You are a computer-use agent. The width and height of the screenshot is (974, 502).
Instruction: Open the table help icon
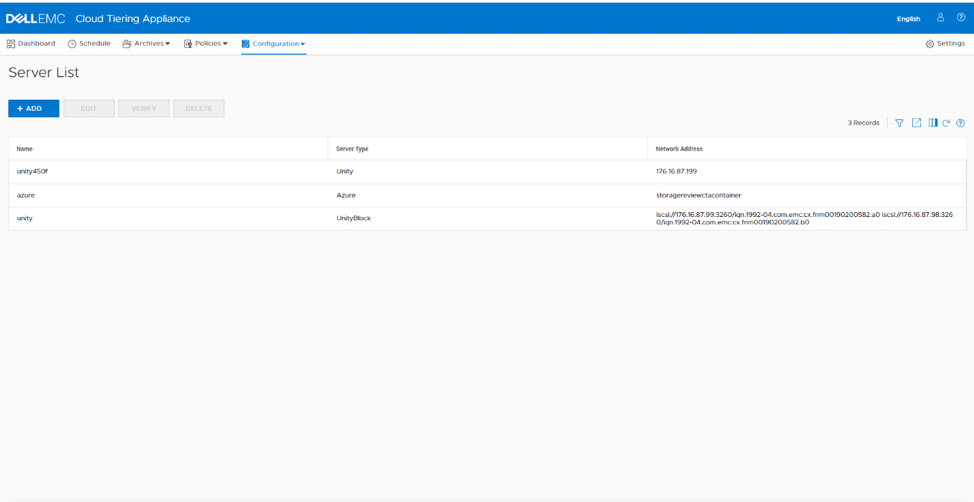[961, 123]
